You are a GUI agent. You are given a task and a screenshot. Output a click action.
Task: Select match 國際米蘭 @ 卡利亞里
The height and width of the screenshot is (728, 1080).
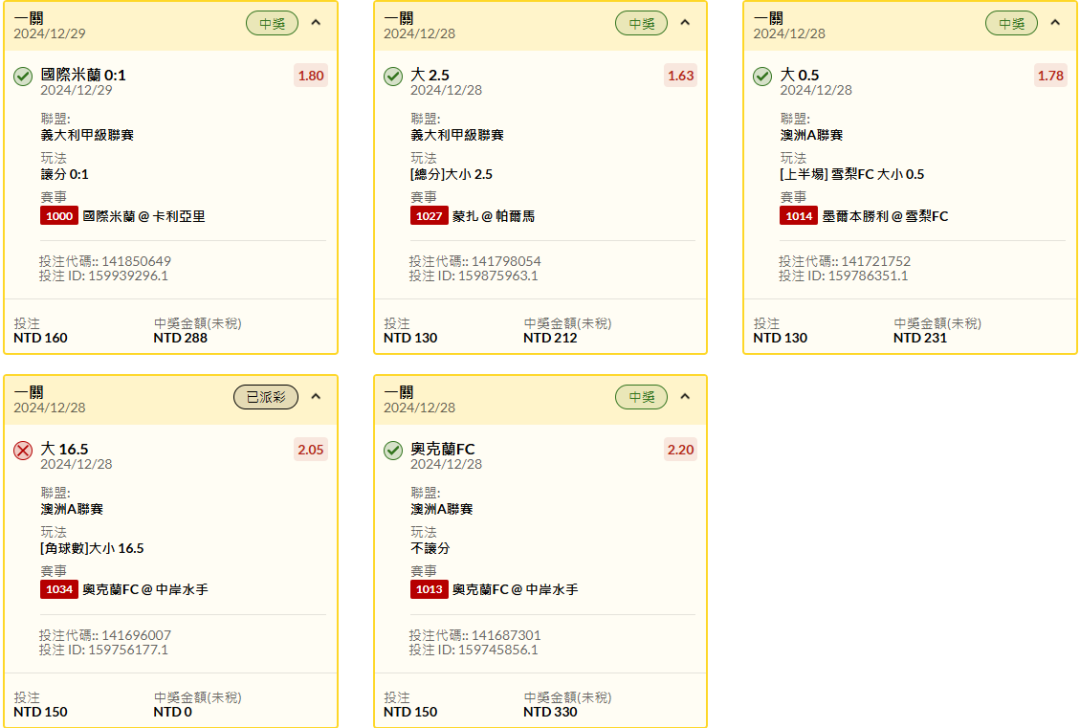point(144,216)
